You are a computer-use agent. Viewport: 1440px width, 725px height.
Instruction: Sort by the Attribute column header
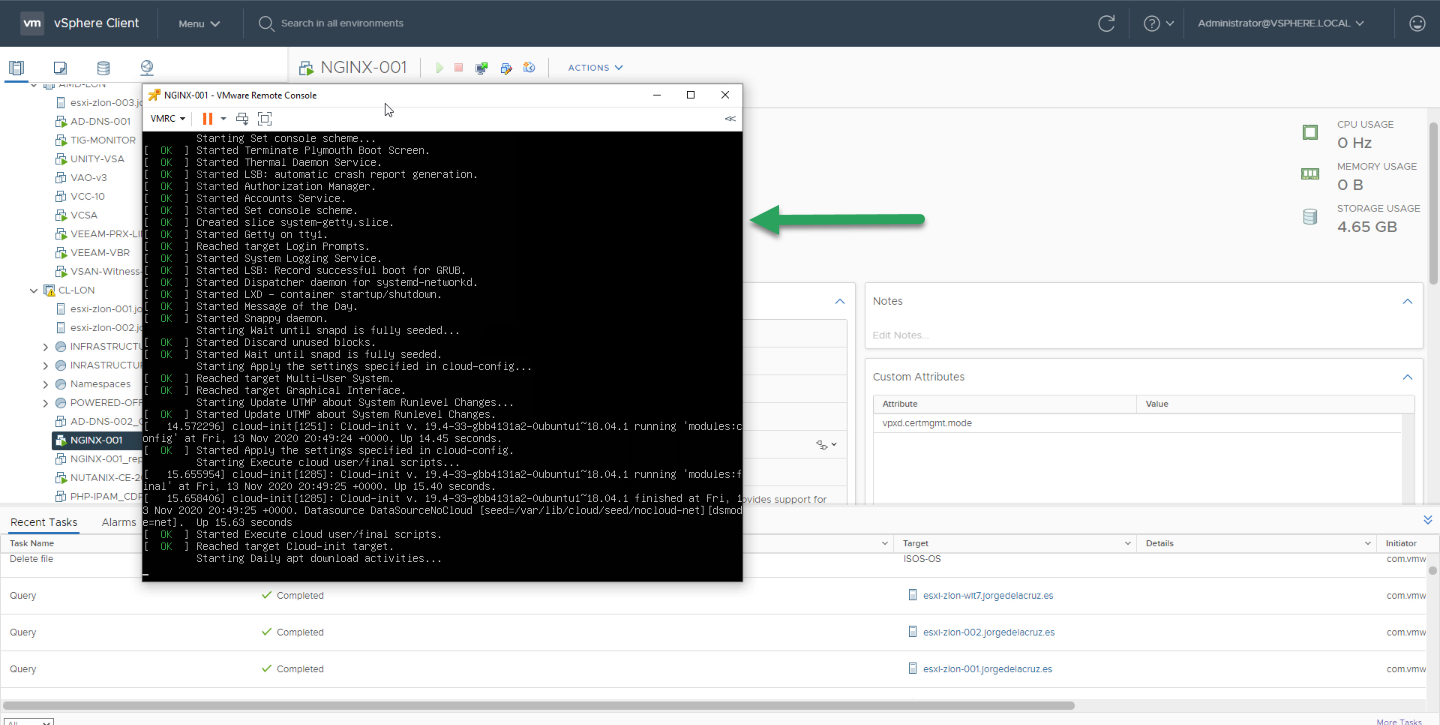coord(900,404)
